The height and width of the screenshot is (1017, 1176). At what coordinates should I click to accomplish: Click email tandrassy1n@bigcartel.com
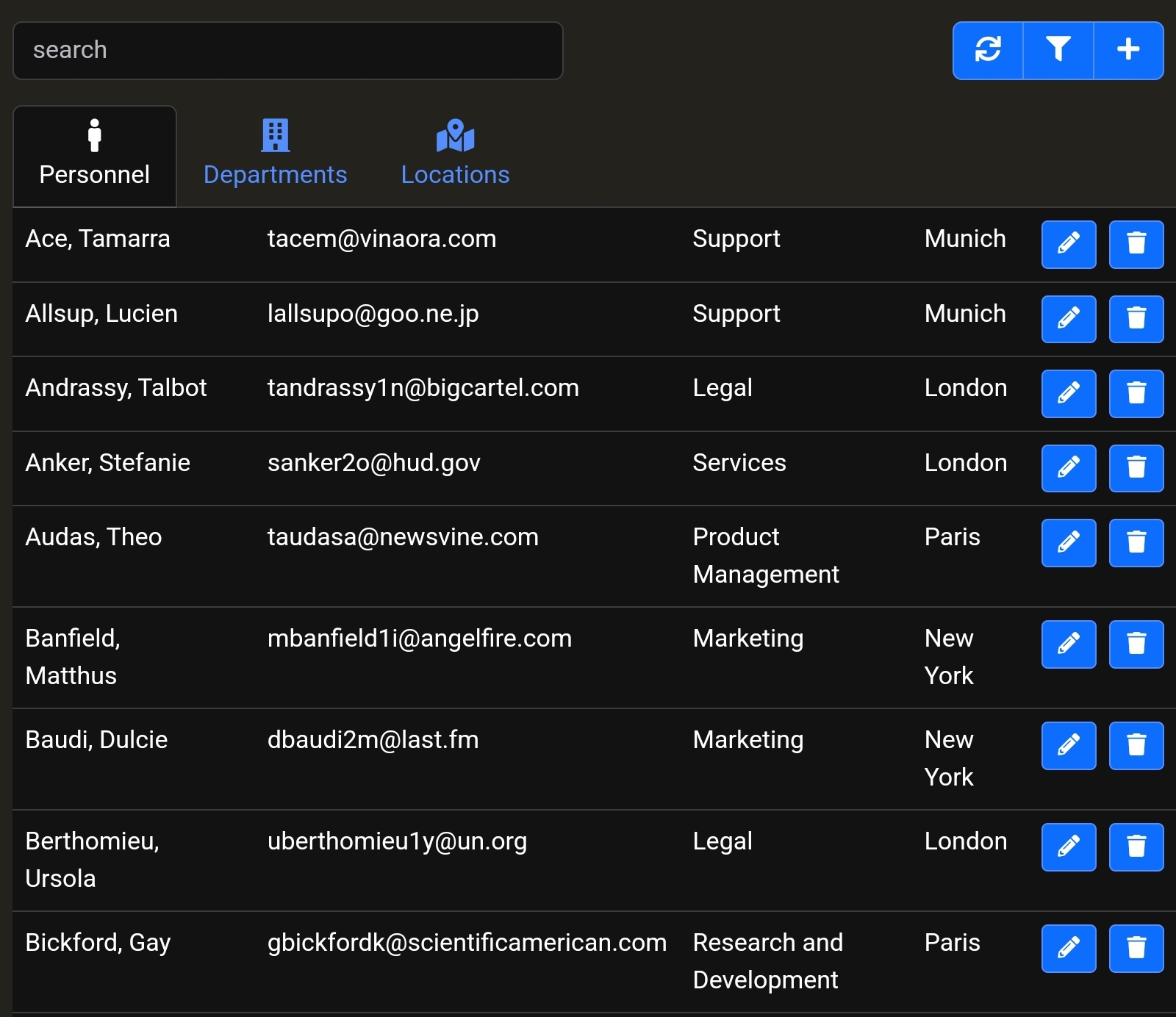423,388
